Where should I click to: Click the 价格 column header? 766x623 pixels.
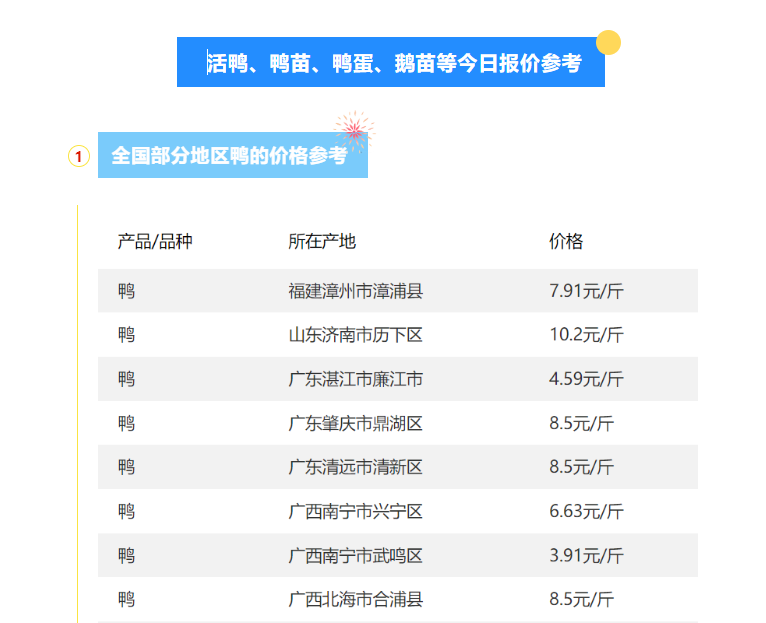[x=566, y=241]
